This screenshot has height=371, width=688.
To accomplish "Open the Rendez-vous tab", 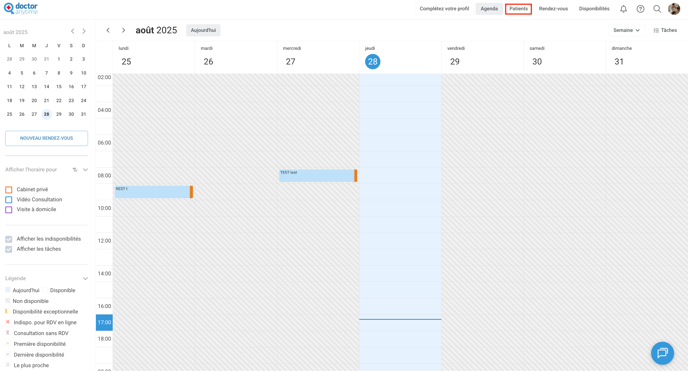I will [553, 9].
